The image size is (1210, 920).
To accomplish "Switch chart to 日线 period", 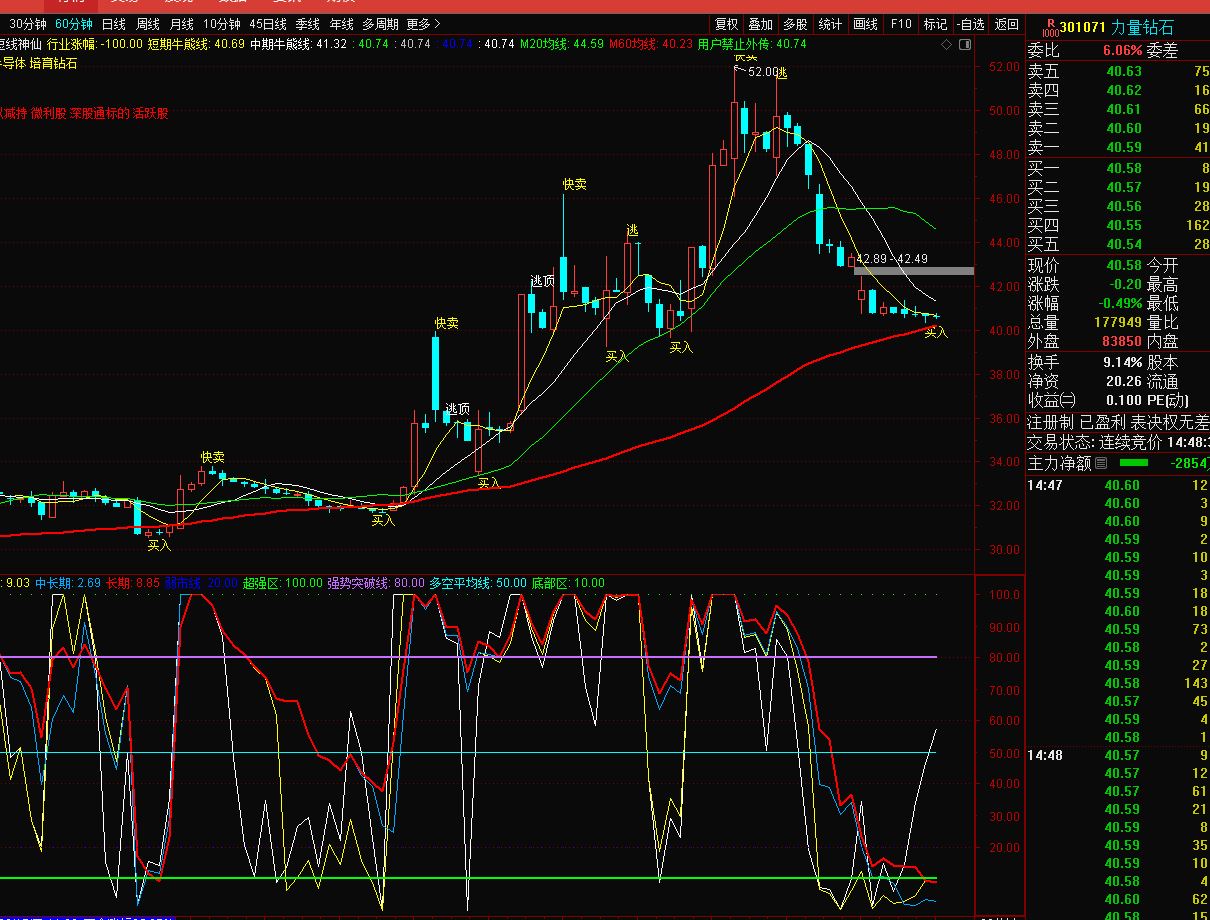I will click(114, 24).
